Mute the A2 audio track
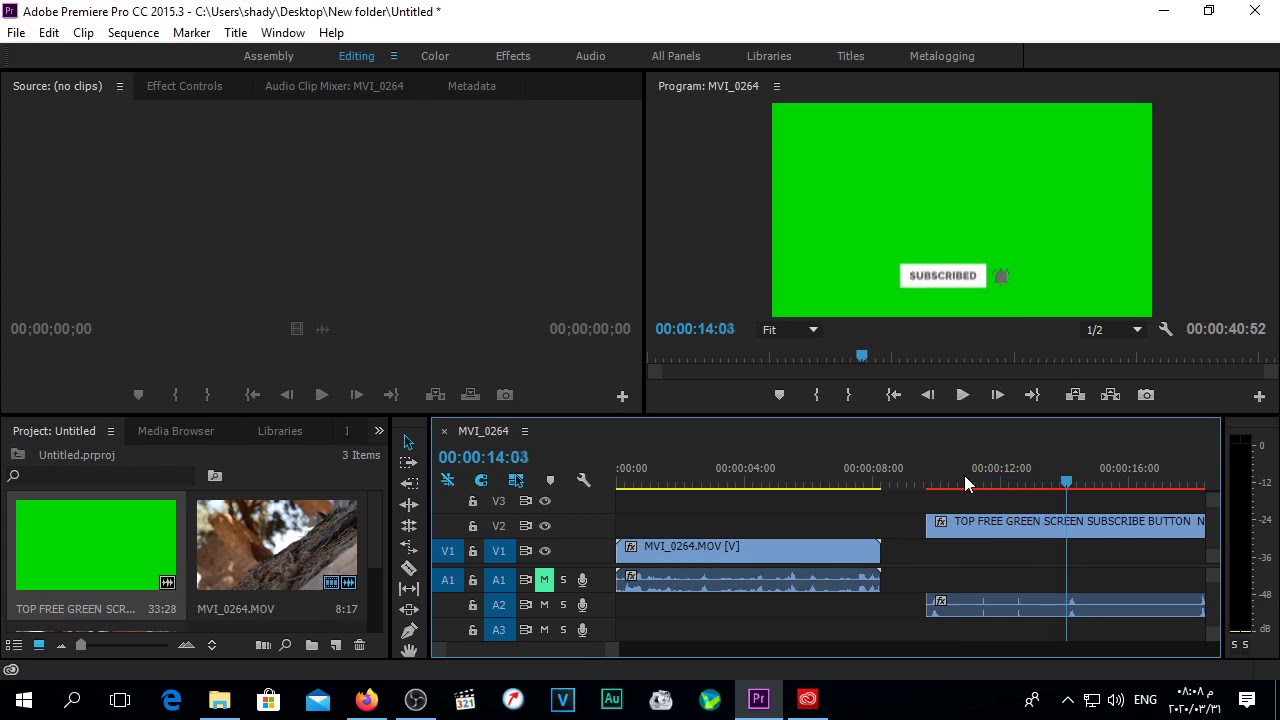The image size is (1280, 720). pos(544,605)
